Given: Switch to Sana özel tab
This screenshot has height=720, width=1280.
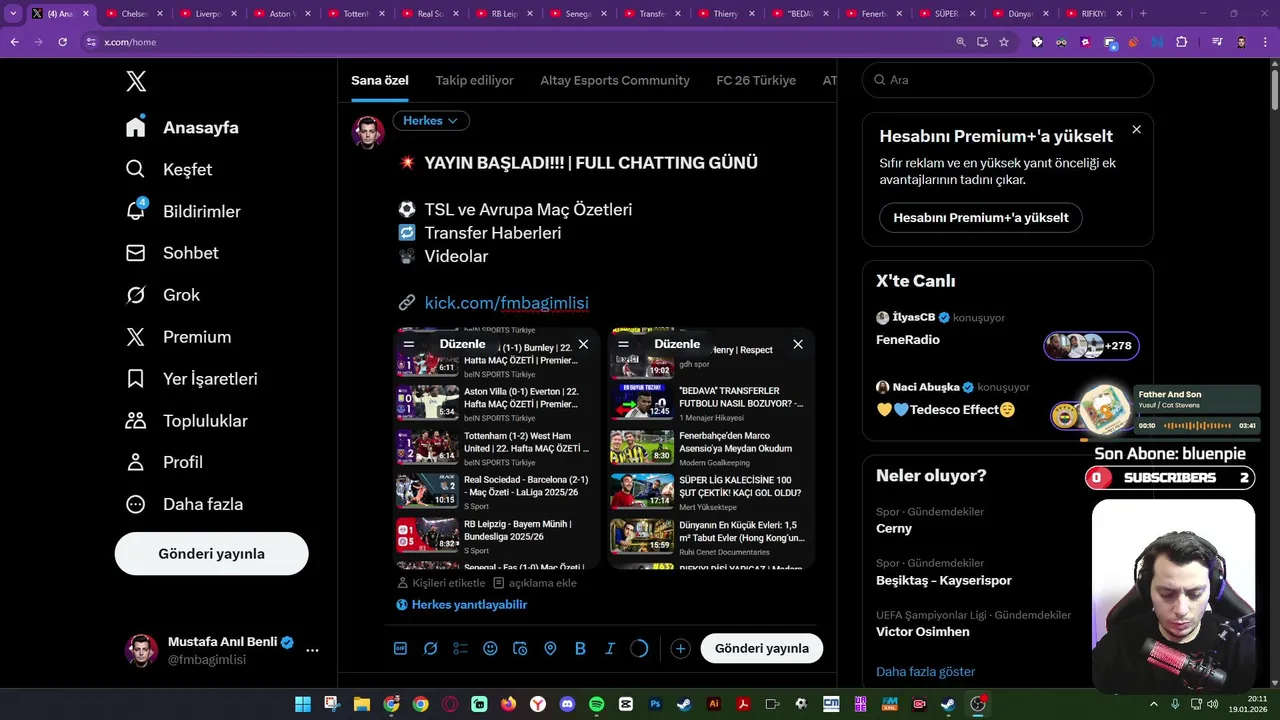Looking at the screenshot, I should (380, 80).
